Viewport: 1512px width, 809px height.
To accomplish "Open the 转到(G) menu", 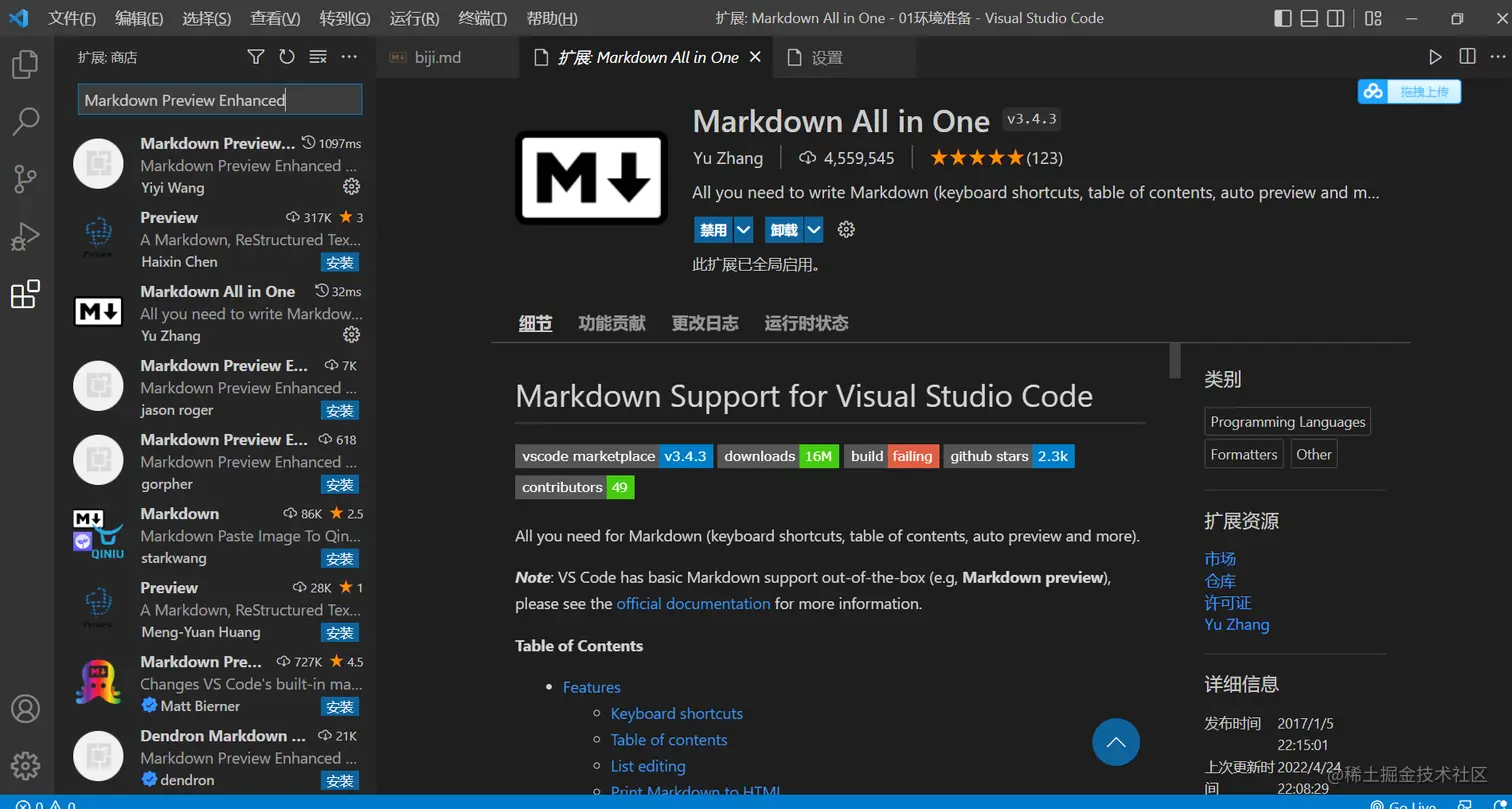I will [x=345, y=18].
